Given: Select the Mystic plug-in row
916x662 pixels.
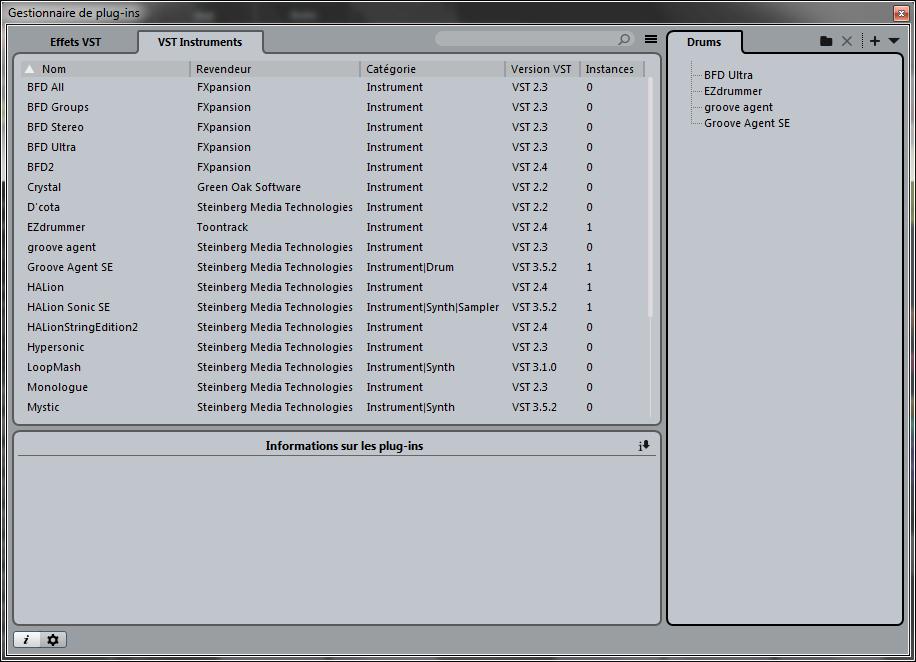Looking at the screenshot, I should click(x=334, y=407).
